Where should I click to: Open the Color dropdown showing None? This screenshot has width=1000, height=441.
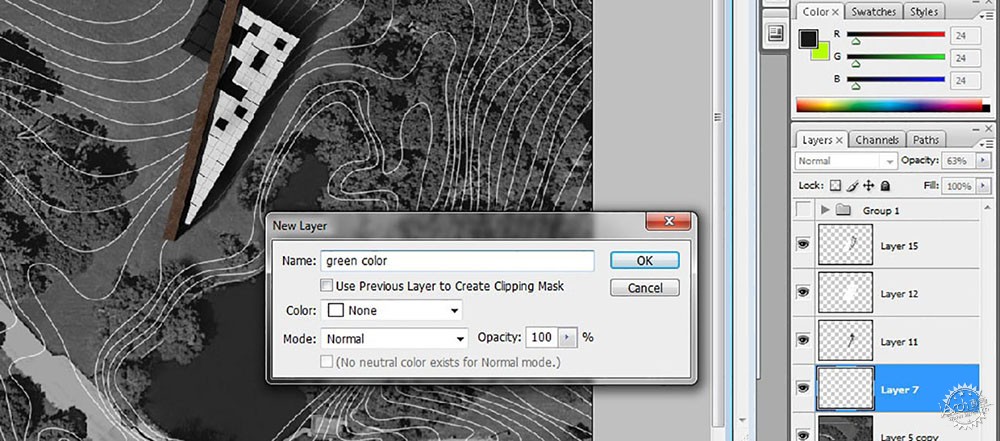pos(392,311)
